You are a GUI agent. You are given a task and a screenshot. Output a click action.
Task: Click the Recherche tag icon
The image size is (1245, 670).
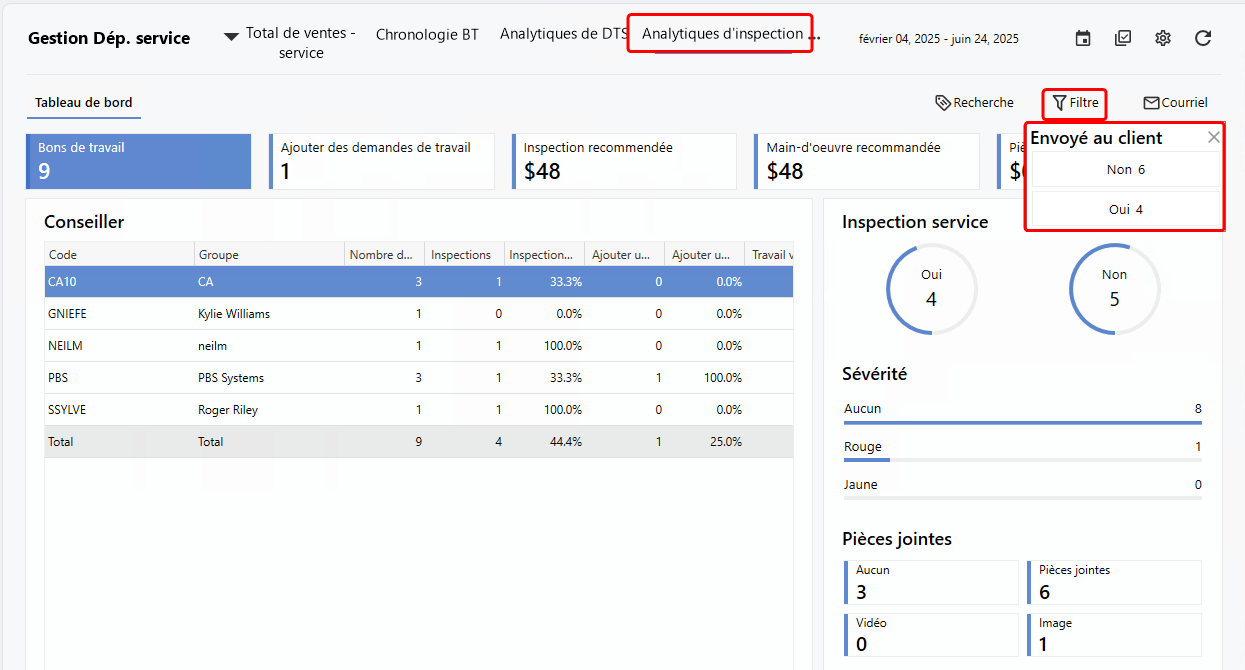(x=943, y=103)
